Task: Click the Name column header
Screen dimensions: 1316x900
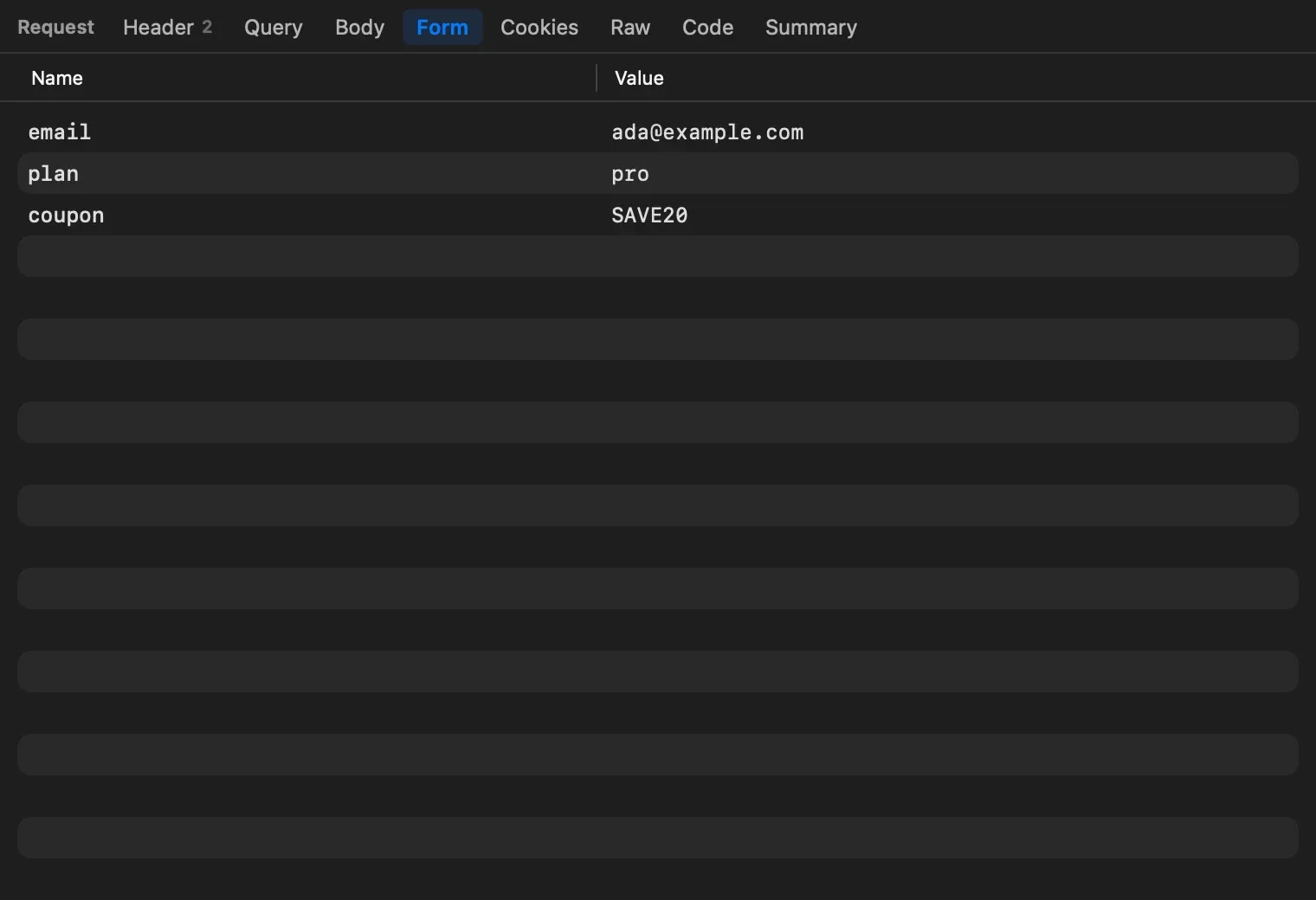Action: [57, 78]
